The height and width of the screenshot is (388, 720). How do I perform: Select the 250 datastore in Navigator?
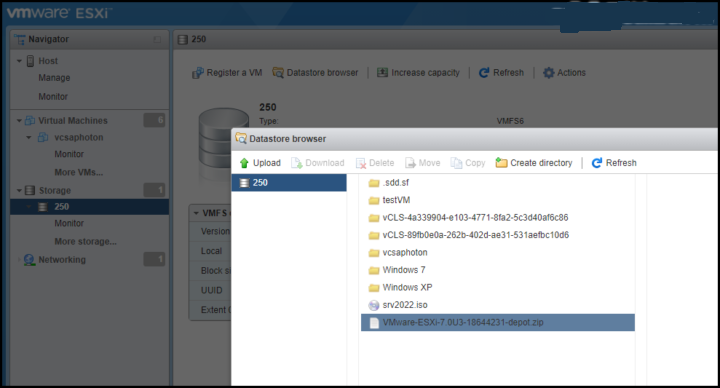pyautogui.click(x=90, y=207)
